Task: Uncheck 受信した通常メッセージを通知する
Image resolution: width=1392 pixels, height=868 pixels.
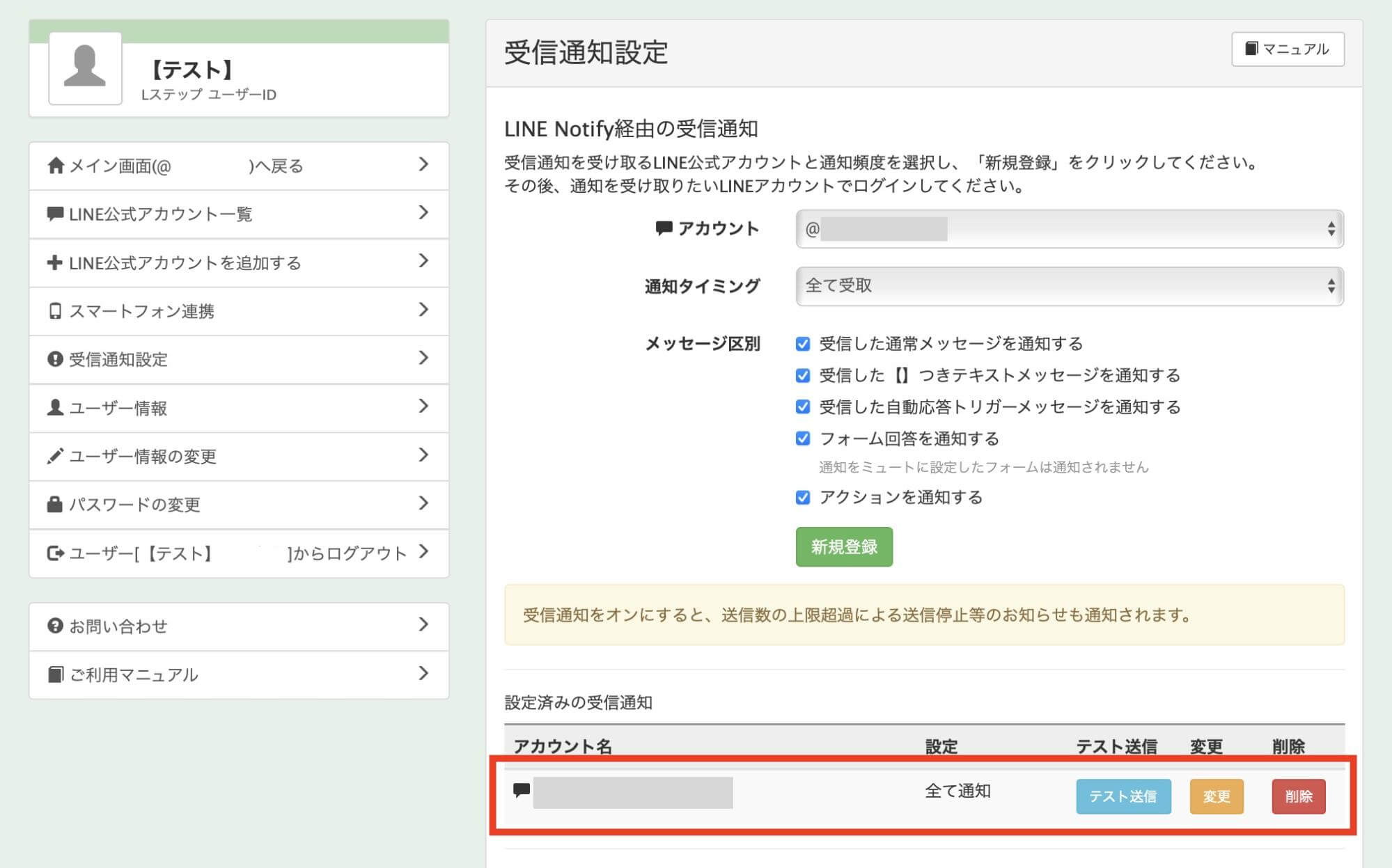Action: [803, 344]
